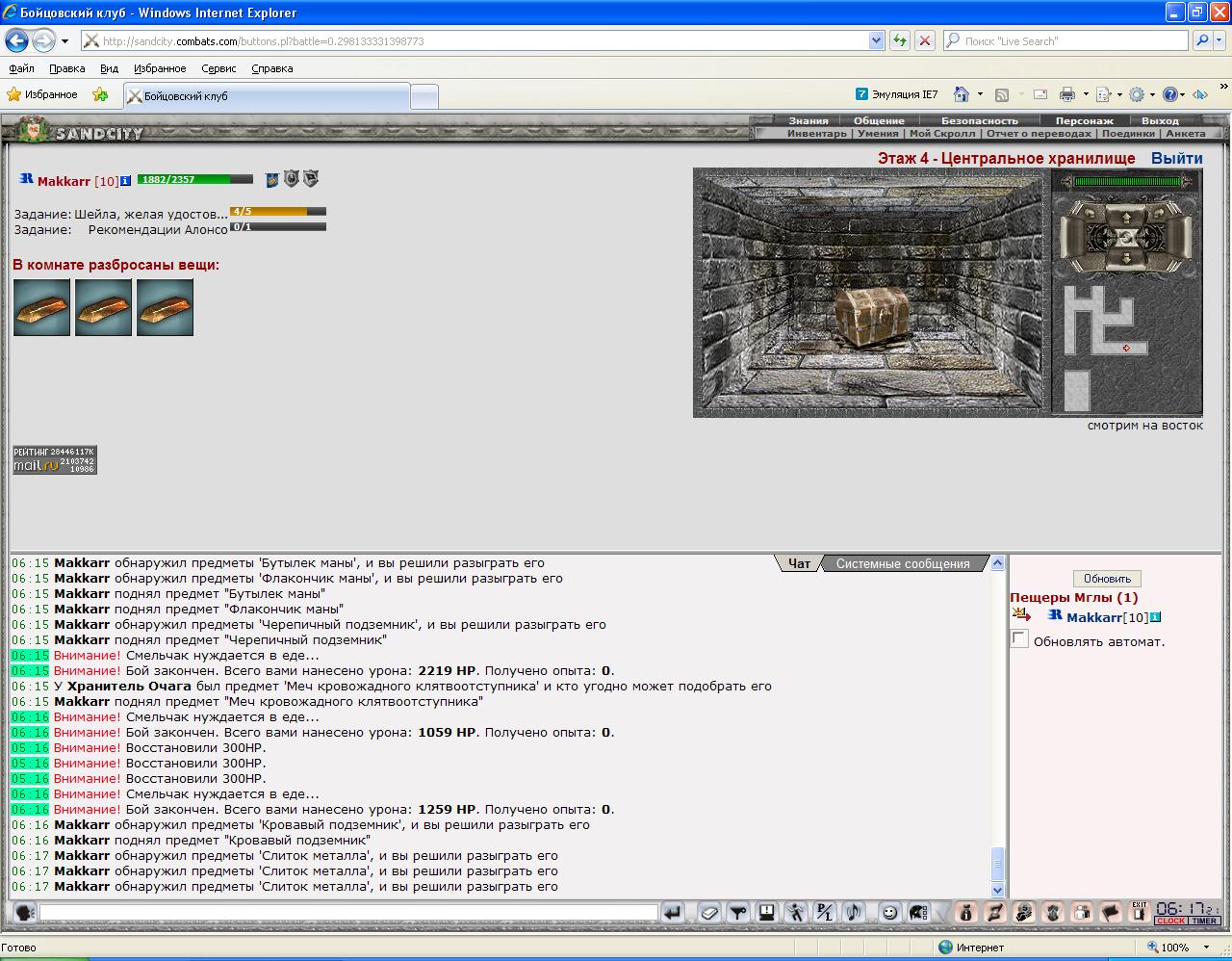Click the Print icon in IE toolbar
Viewport: 1232px width, 961px height.
click(x=1066, y=94)
